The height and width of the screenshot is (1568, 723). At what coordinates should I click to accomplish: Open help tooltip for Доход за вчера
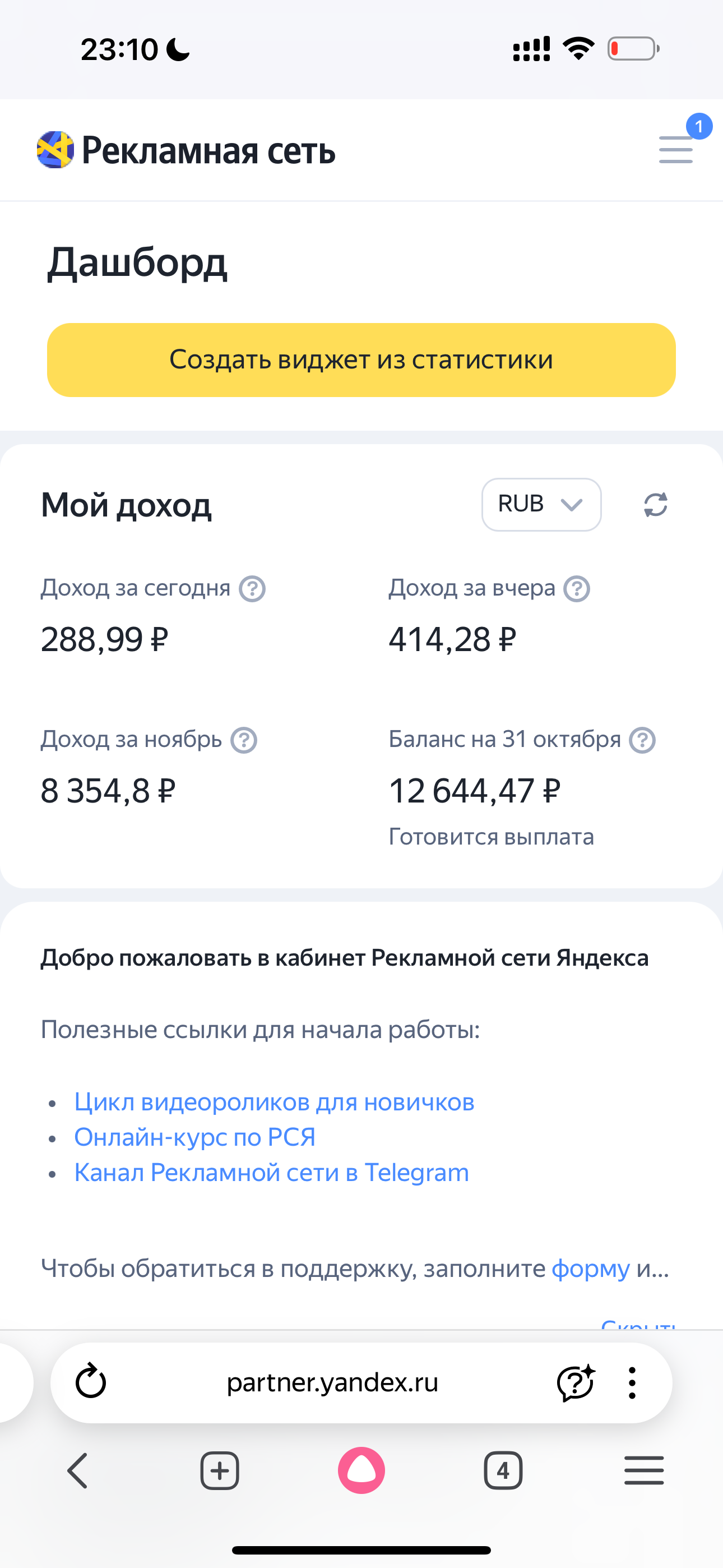click(576, 589)
